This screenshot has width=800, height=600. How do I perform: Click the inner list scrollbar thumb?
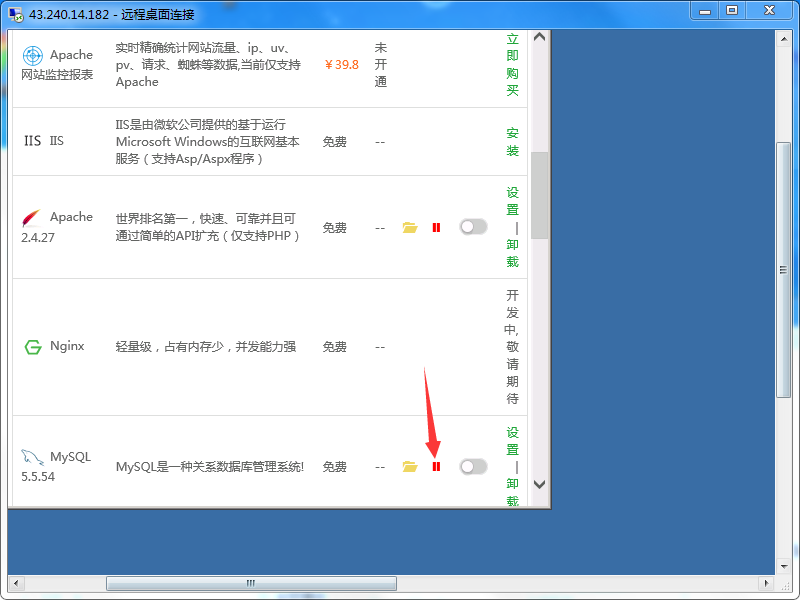point(539,195)
